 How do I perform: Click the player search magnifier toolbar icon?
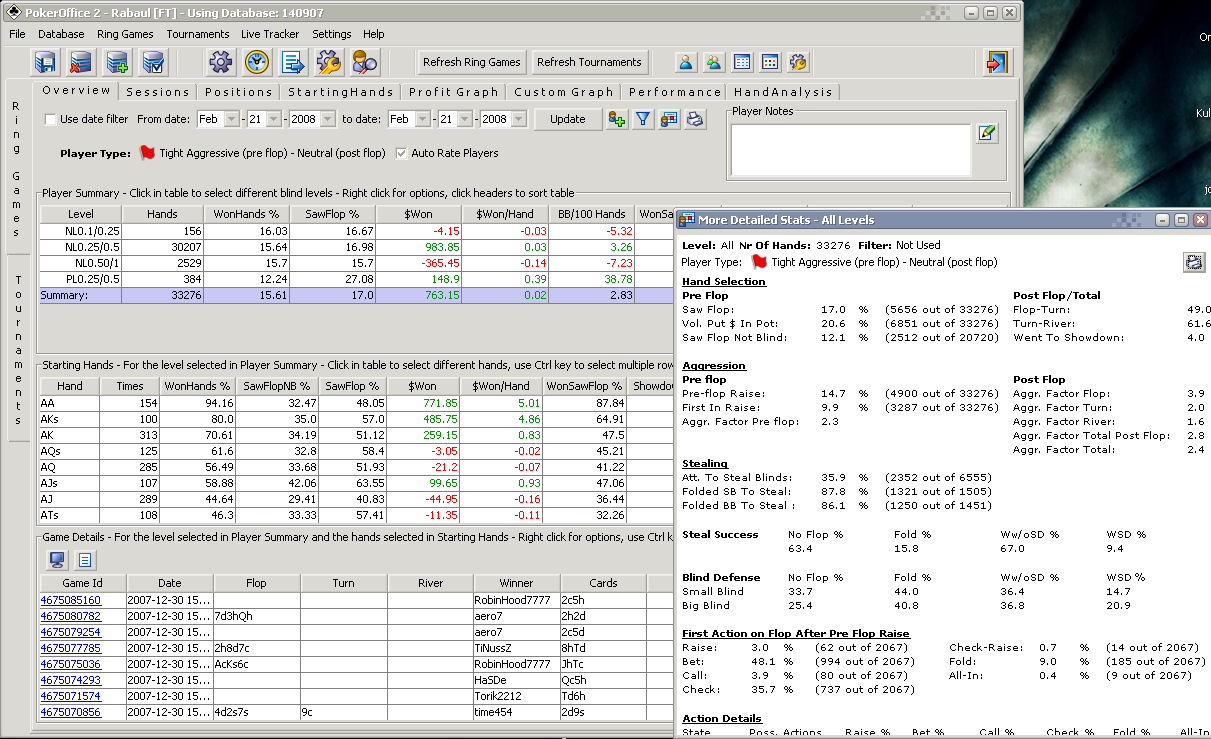[364, 62]
